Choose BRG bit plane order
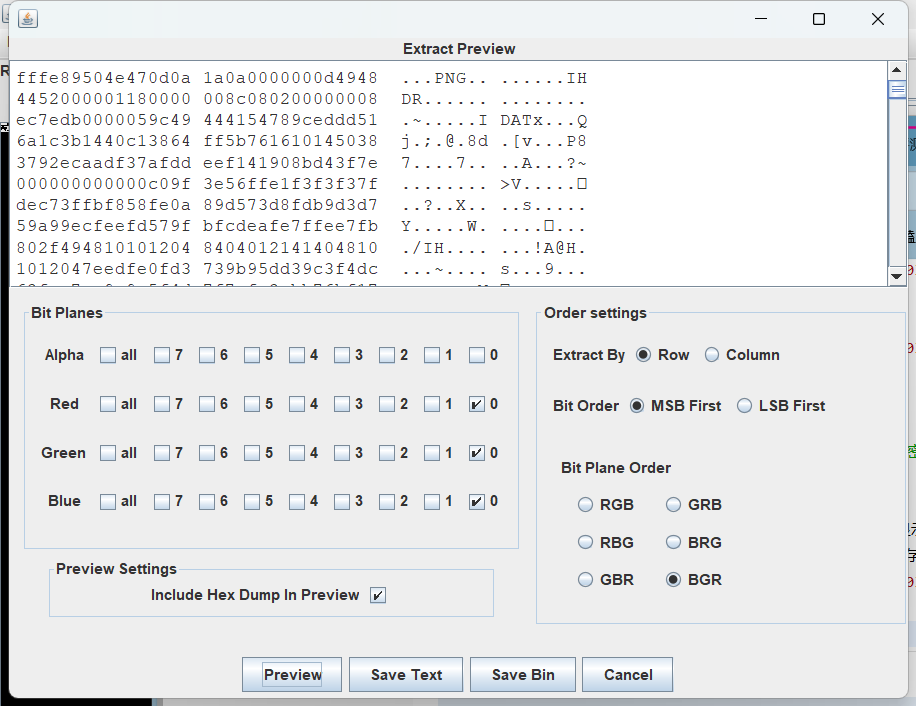The height and width of the screenshot is (706, 916). pos(674,542)
